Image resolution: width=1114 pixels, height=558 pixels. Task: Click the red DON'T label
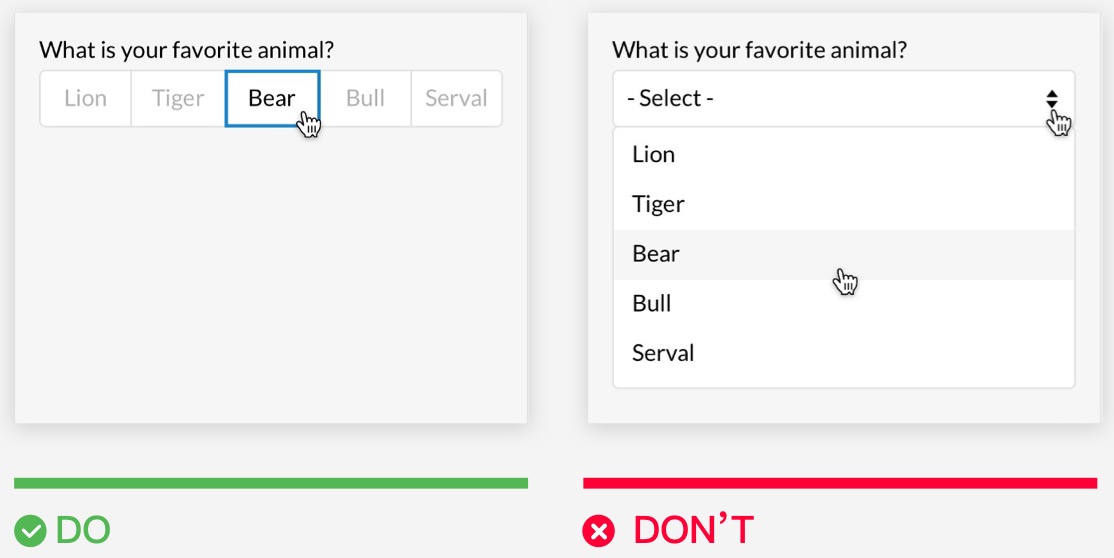693,530
